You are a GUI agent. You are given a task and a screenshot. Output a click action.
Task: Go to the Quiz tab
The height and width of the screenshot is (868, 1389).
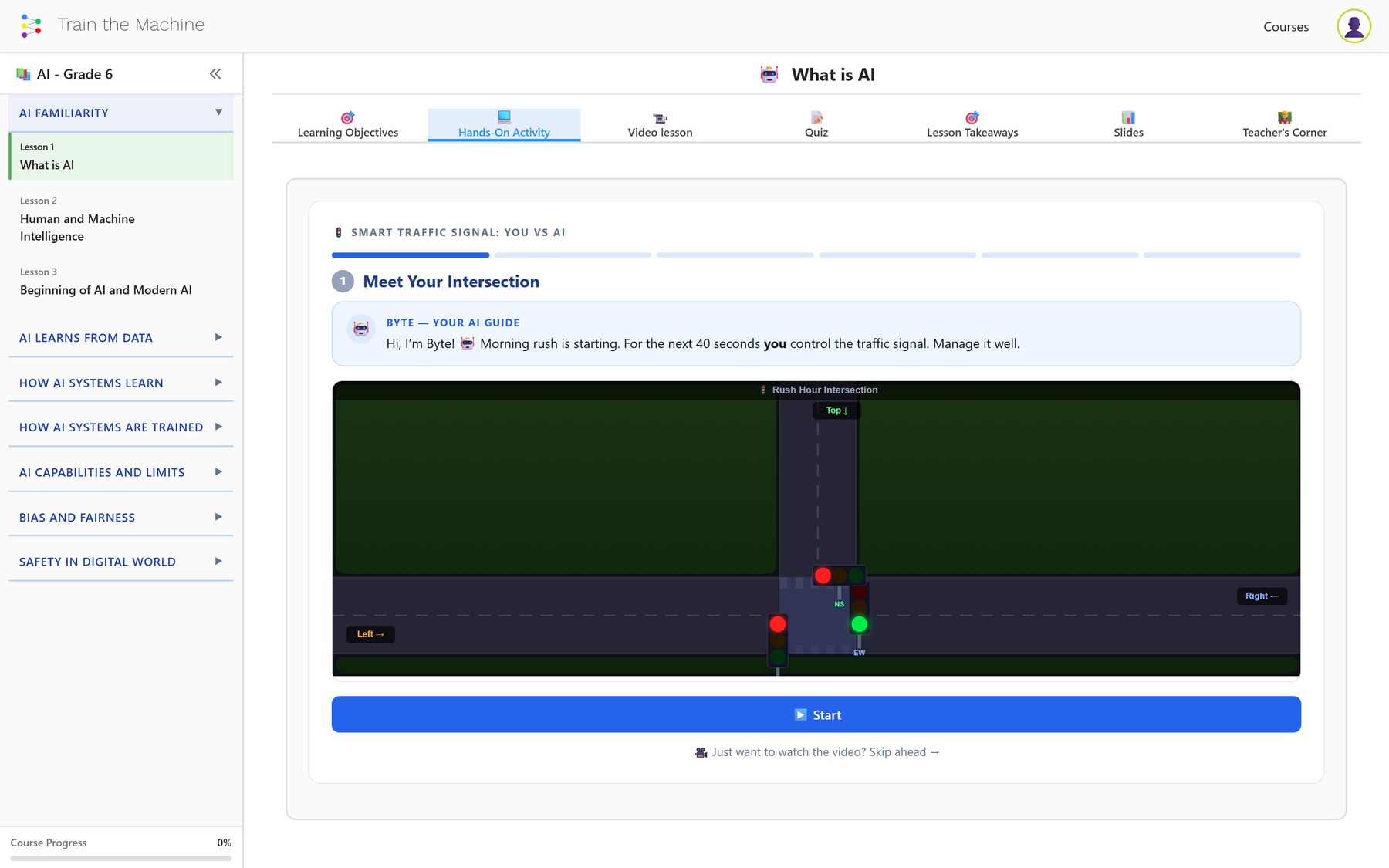coord(816,125)
